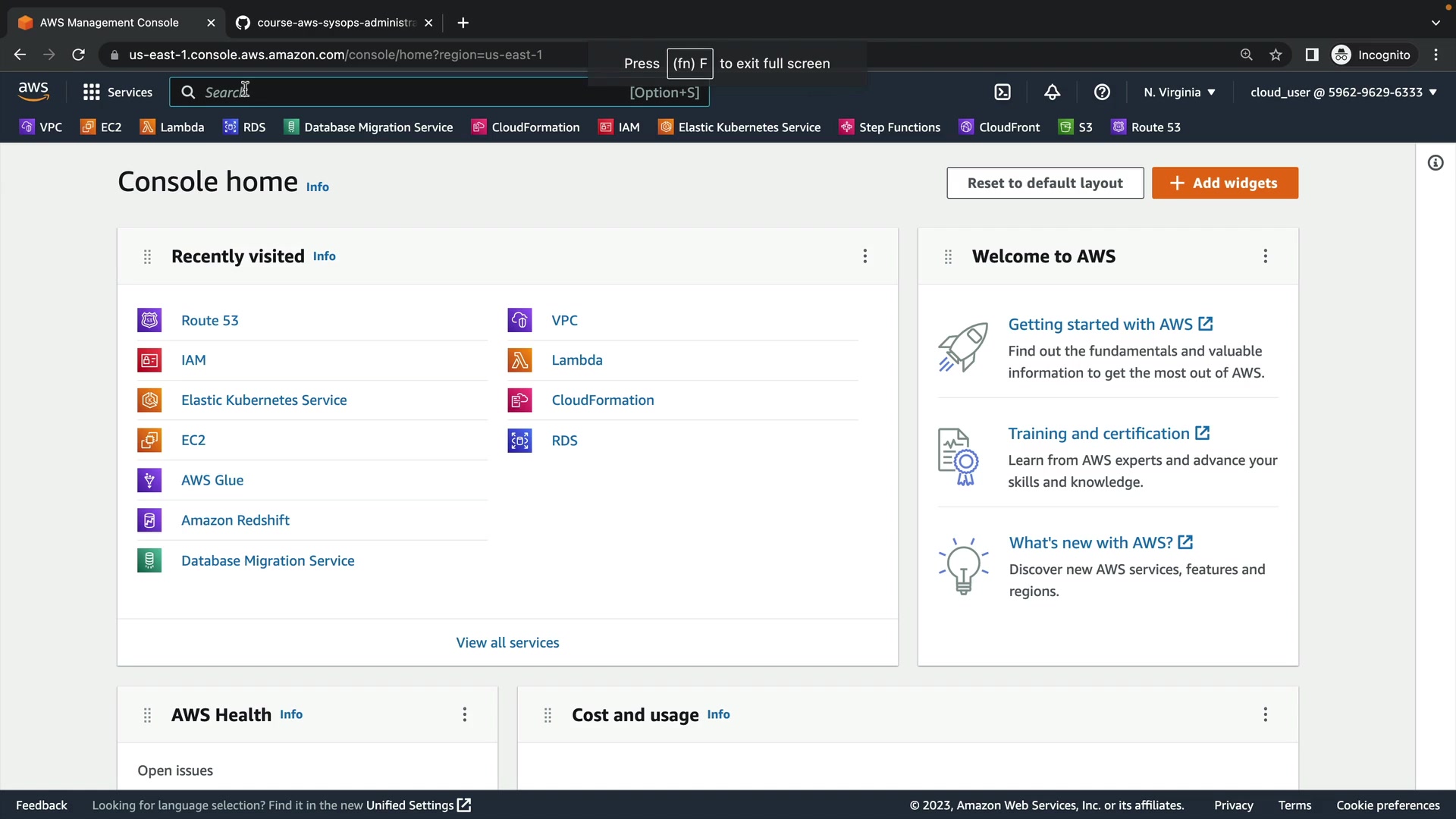Screen dimensions: 1456x819
Task: Switch to course-aws-sysops GitHub browser tab
Action: point(334,23)
